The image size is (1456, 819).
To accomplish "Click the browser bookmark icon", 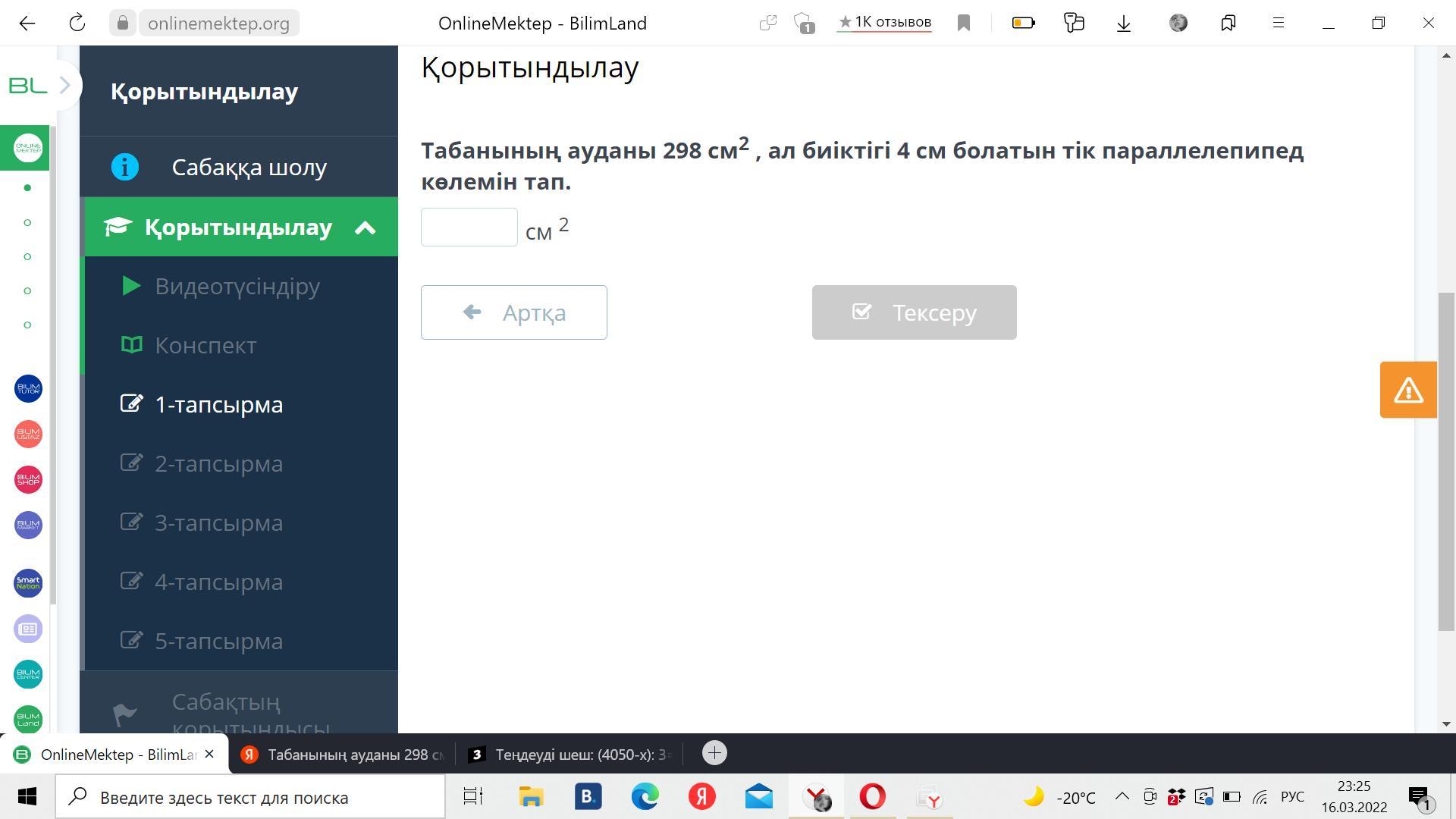I will point(964,24).
